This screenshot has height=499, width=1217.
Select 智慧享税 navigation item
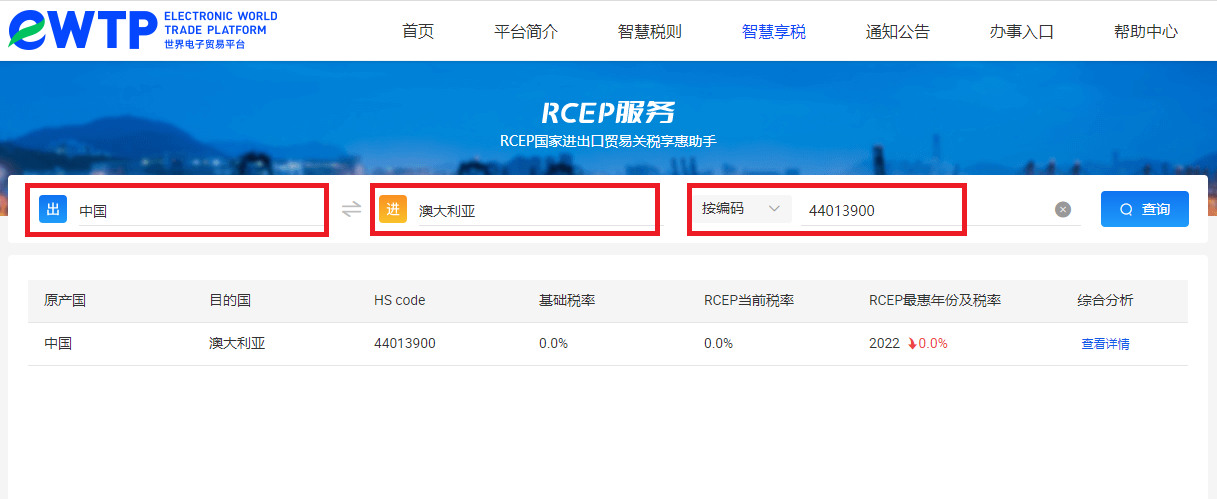pyautogui.click(x=774, y=31)
